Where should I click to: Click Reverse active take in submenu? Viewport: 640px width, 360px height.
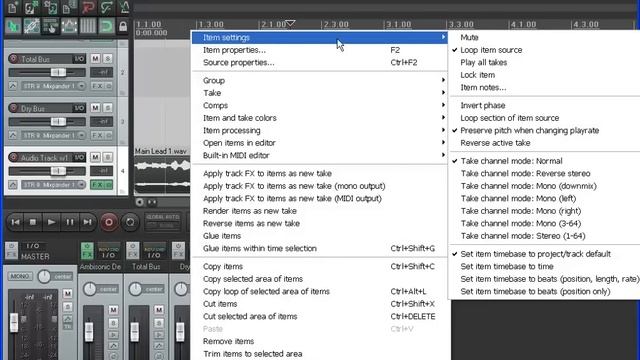(x=544, y=143)
